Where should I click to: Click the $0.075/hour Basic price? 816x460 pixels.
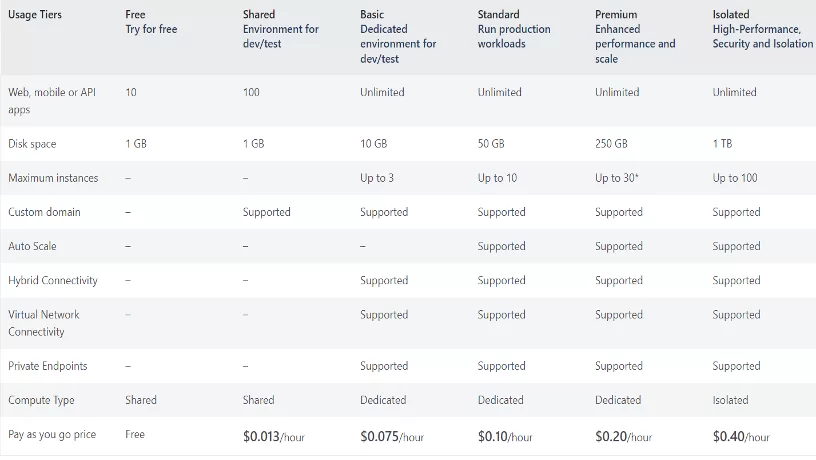pos(392,436)
